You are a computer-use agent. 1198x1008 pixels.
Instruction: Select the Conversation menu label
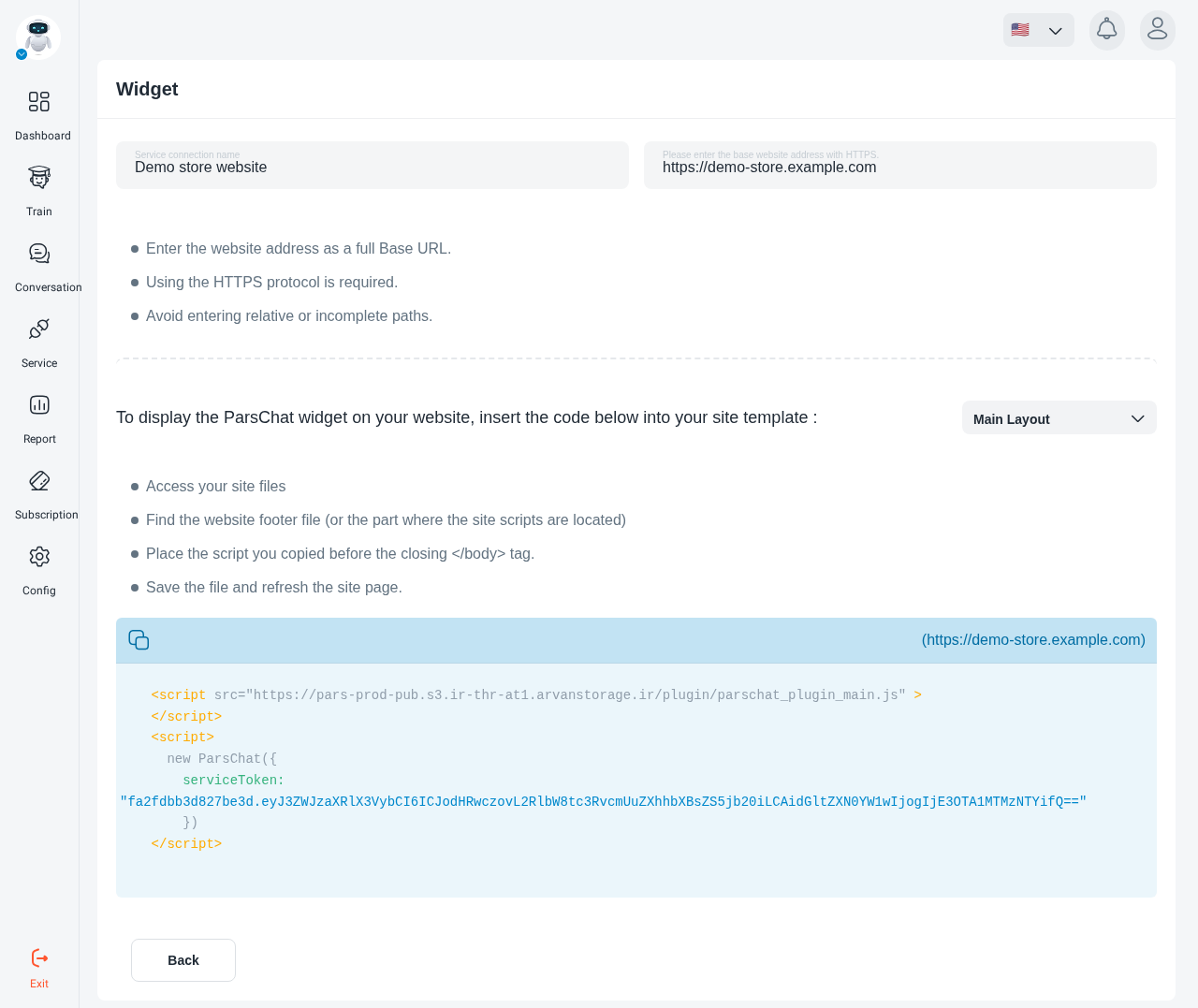(49, 287)
